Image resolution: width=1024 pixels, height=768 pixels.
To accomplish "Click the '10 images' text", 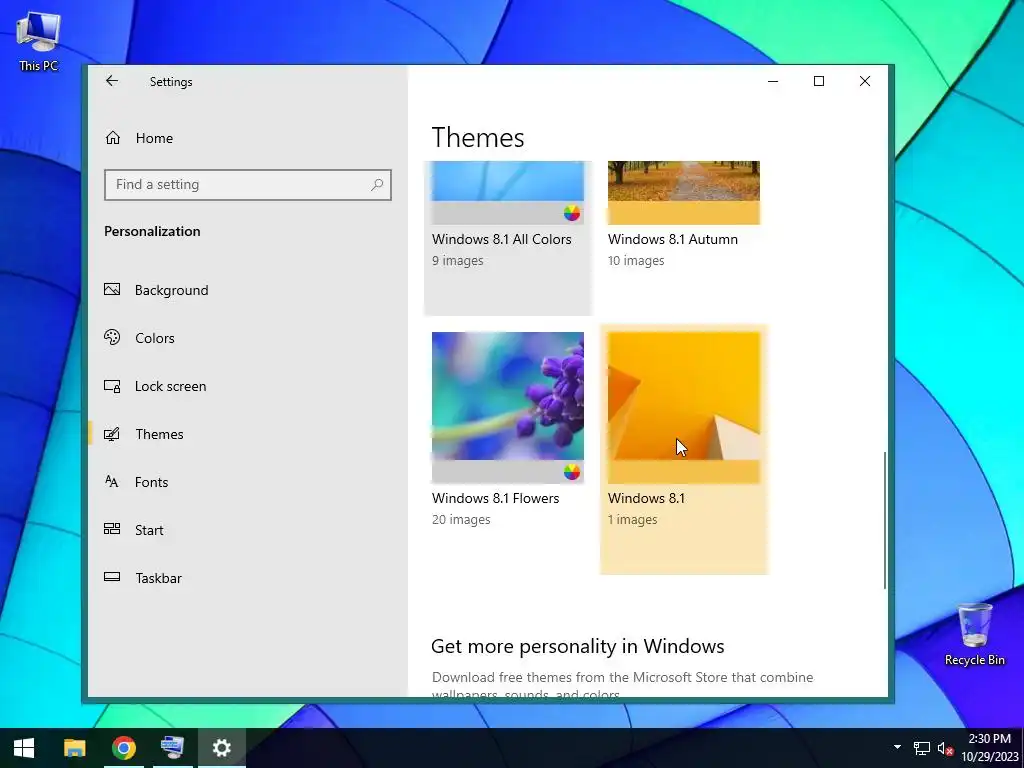I will point(636,261).
